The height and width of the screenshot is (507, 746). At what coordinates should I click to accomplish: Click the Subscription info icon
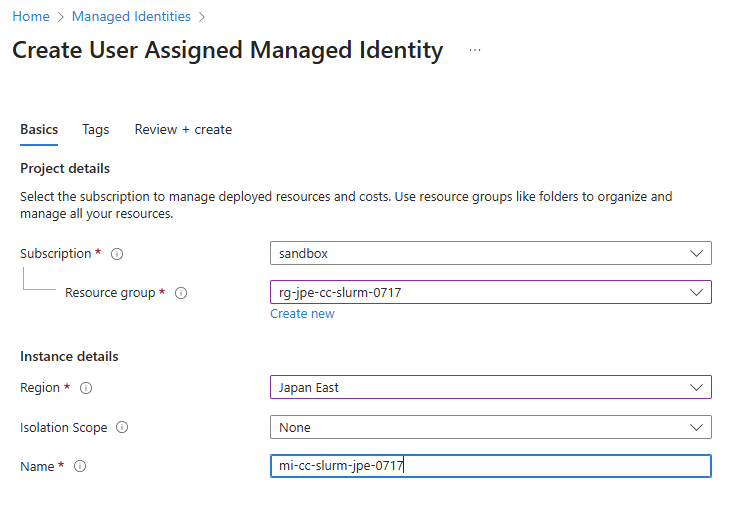tap(117, 254)
